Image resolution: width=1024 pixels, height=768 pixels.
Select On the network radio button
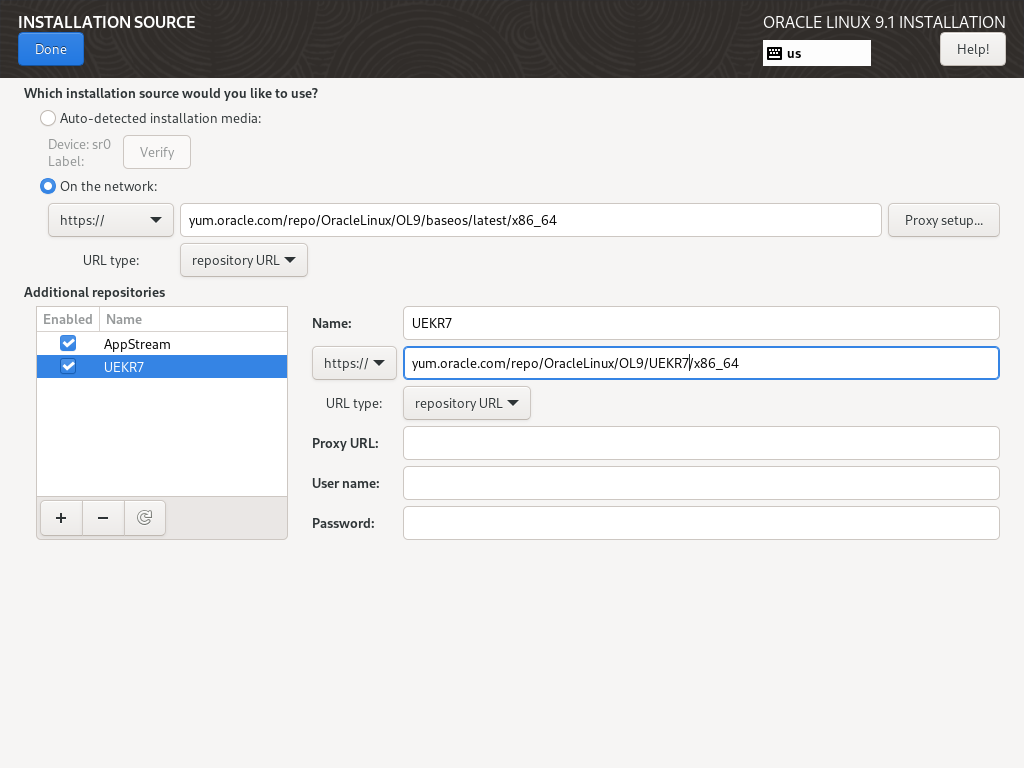48,186
